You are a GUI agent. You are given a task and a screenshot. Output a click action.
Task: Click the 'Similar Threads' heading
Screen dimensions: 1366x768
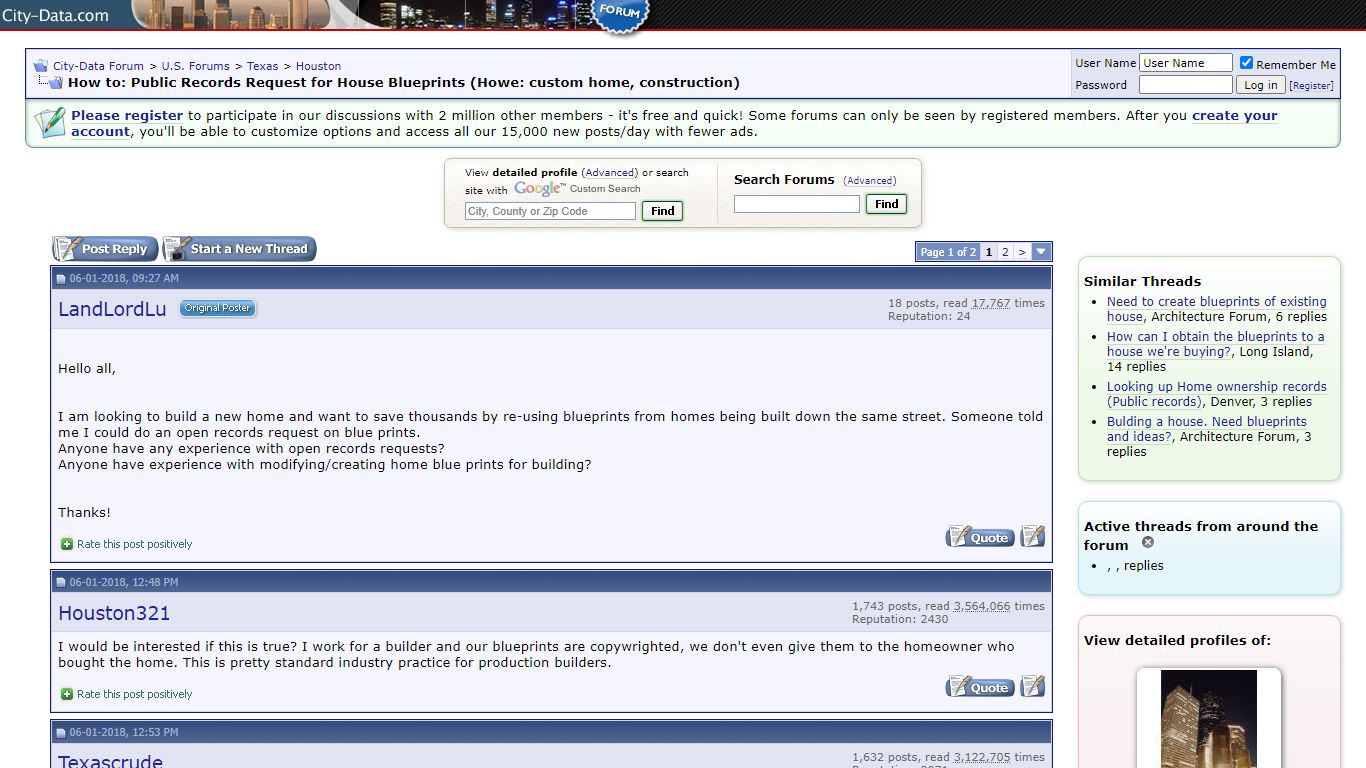coord(1142,282)
